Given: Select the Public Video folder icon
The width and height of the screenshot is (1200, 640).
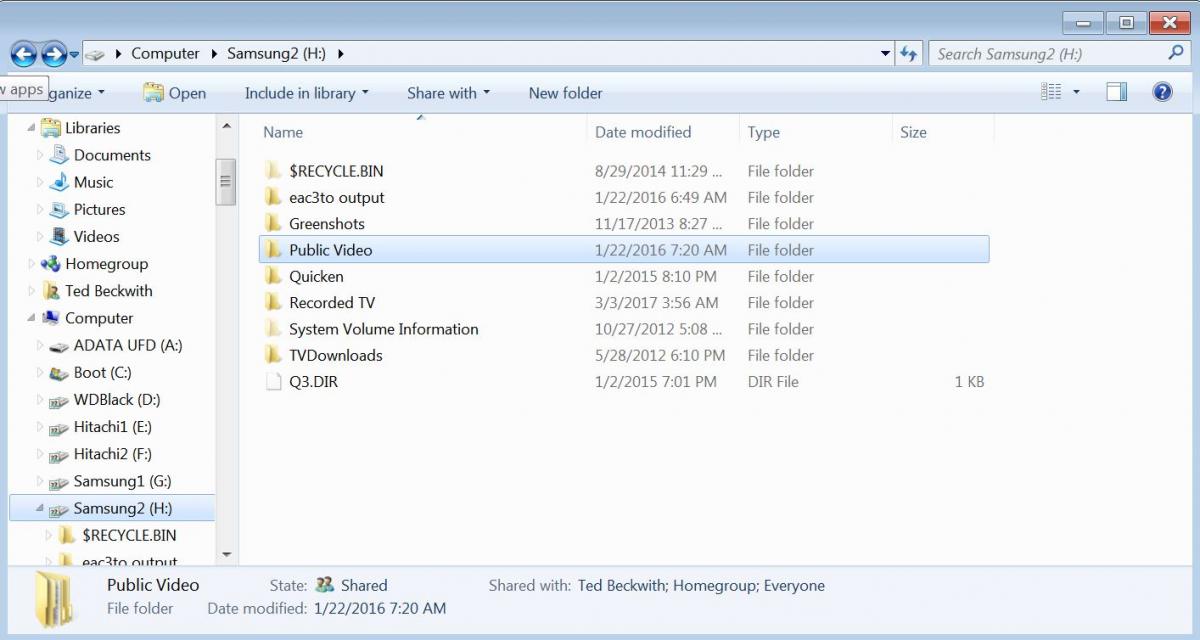Looking at the screenshot, I should coord(273,250).
